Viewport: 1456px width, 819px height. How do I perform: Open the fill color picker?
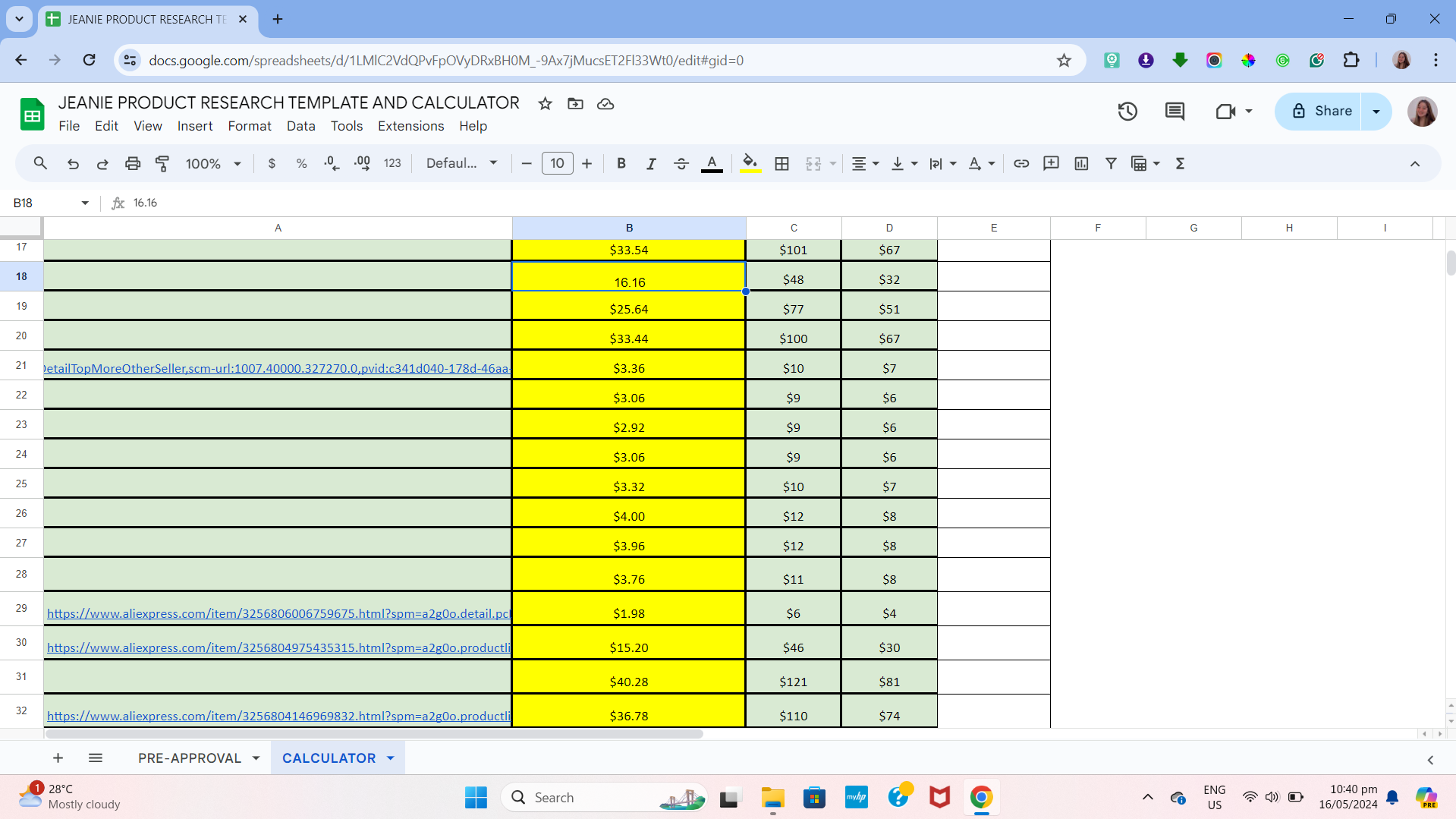point(750,163)
